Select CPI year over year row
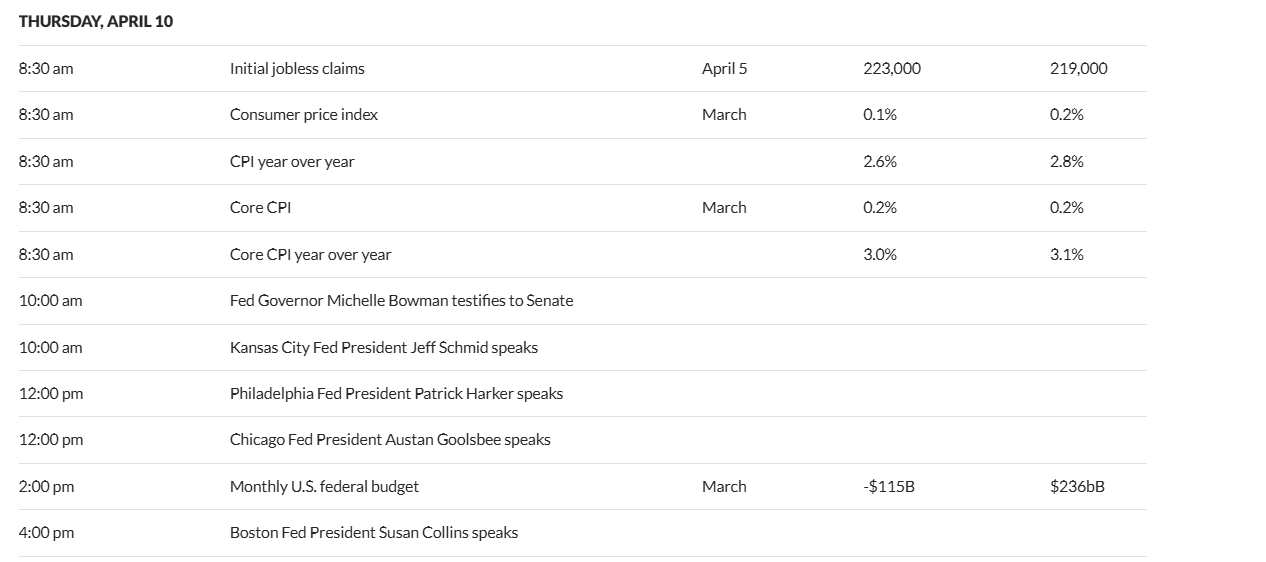 point(292,162)
